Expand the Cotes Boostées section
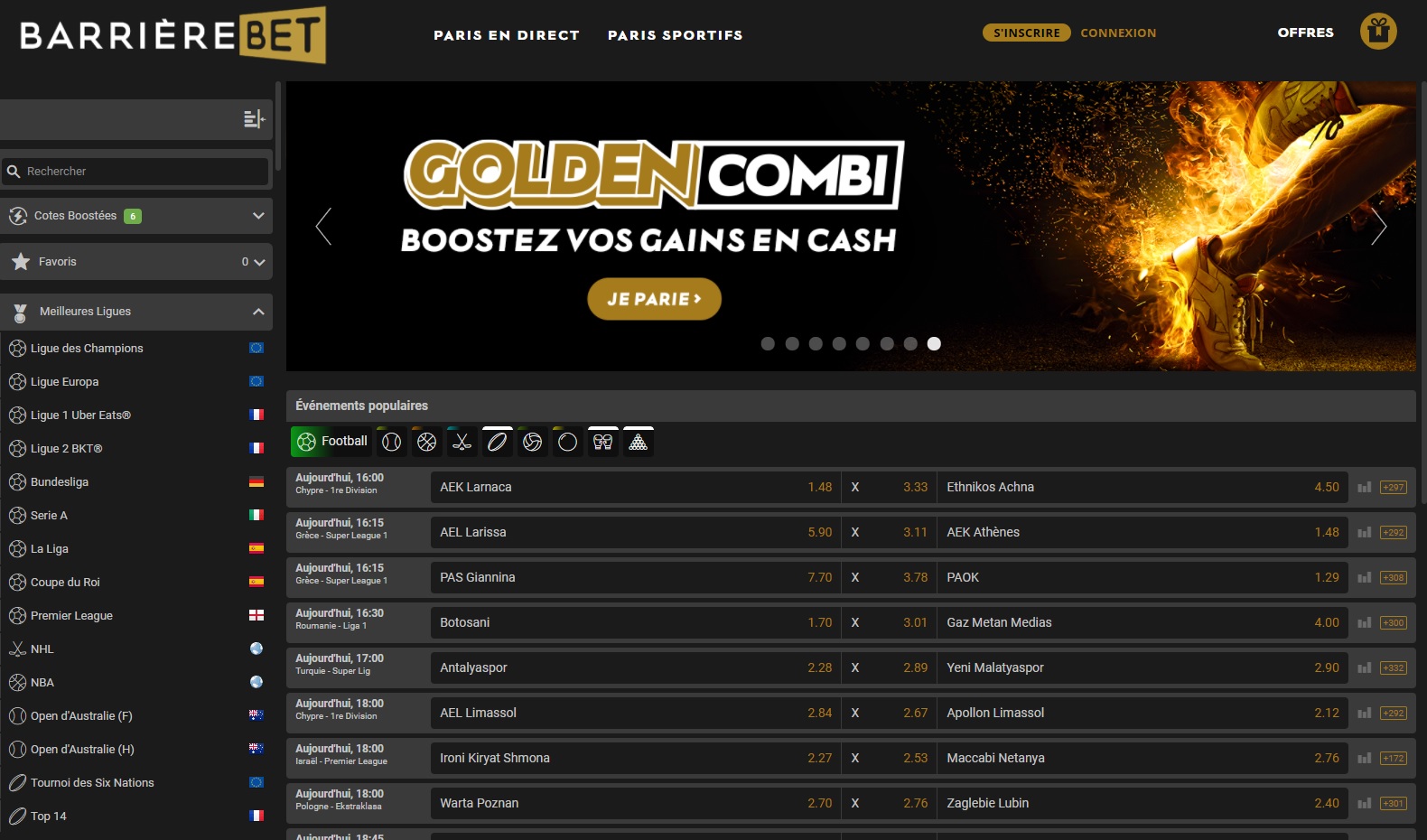The width and height of the screenshot is (1427, 840). (136, 216)
